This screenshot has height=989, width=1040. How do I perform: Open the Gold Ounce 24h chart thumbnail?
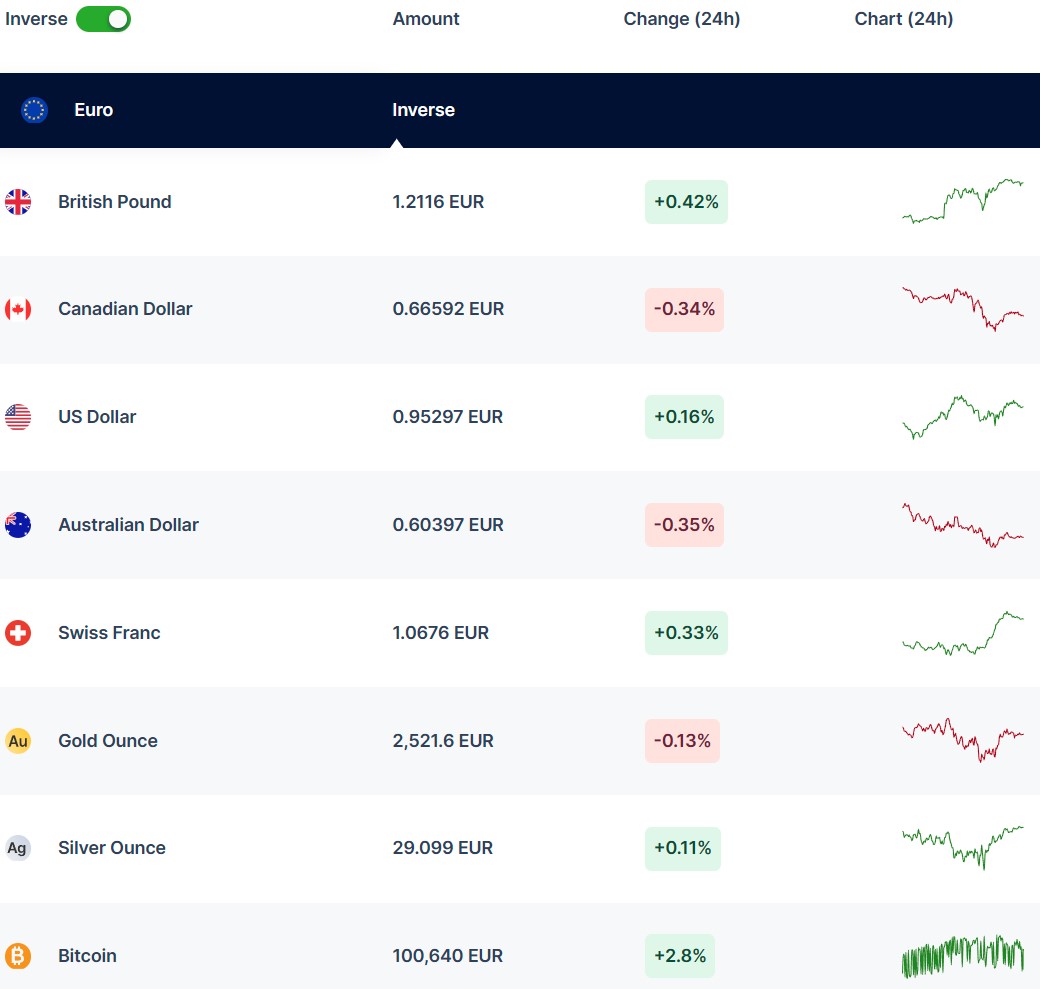[x=962, y=740]
